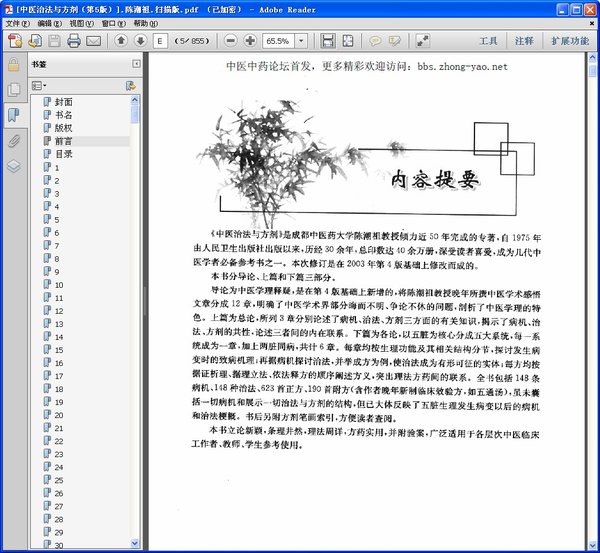Close document with menu bar X
Viewport: 600px width, 553px height.
(592, 23)
